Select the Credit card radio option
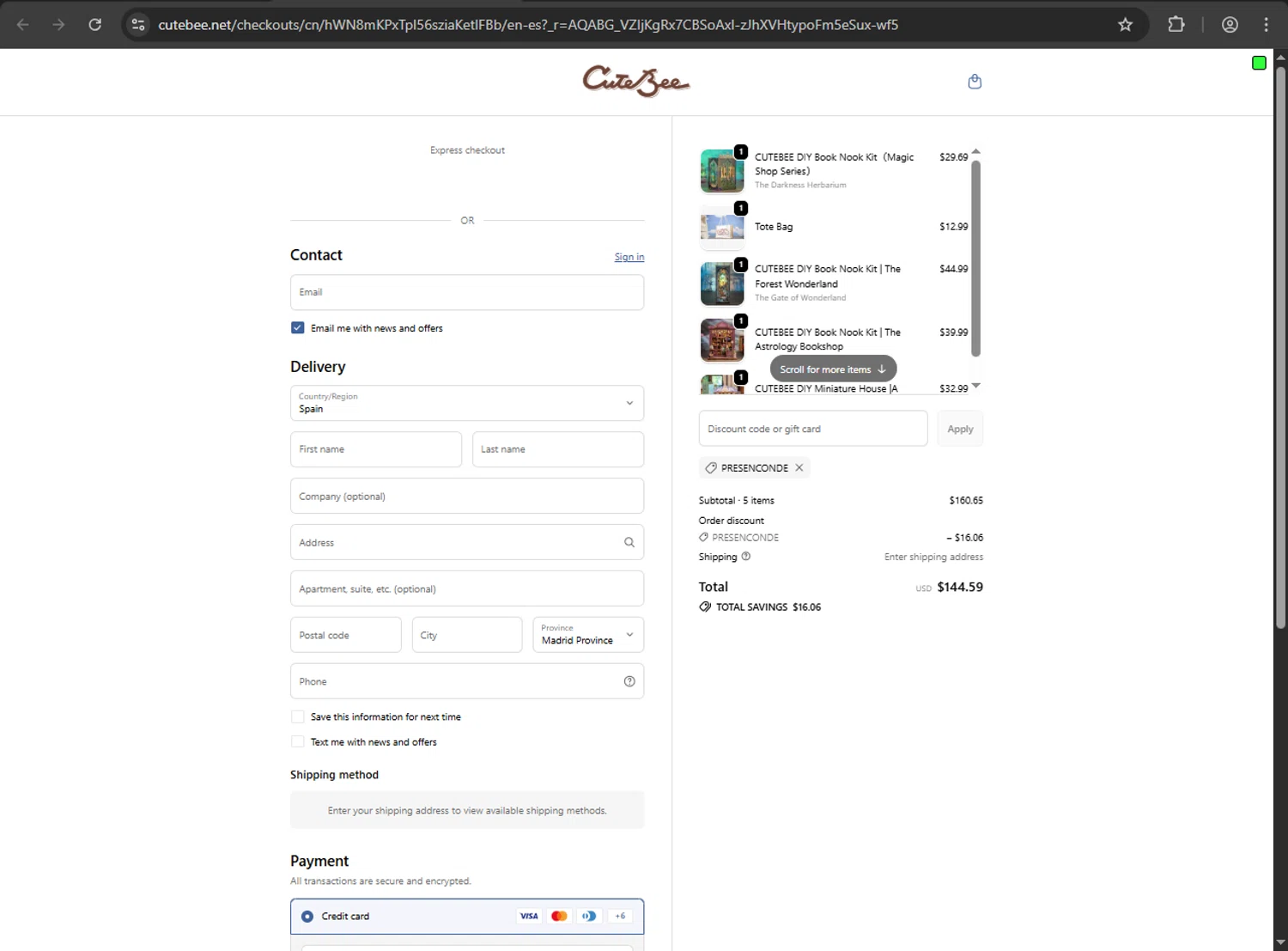1288x951 pixels. coord(307,916)
